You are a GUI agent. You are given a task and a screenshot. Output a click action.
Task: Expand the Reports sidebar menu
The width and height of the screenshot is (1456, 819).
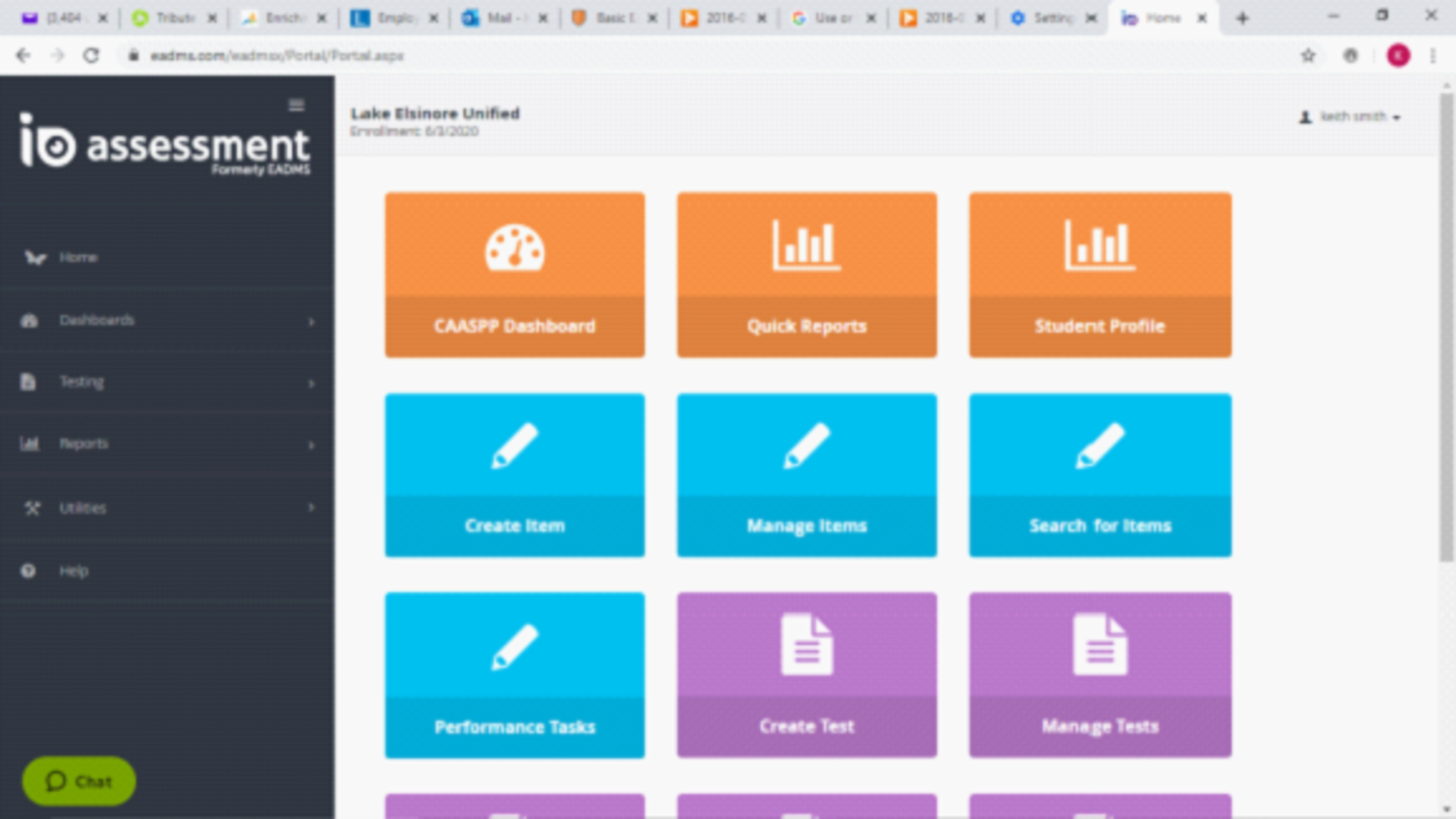tap(84, 444)
